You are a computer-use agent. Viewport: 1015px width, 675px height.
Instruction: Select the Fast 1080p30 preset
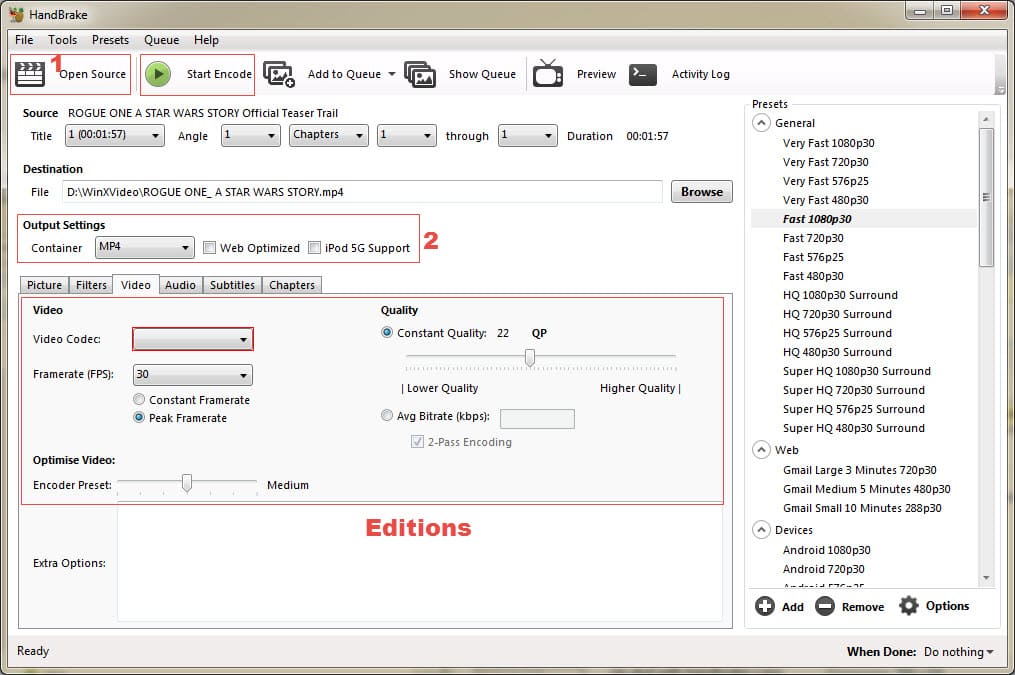pyautogui.click(x=816, y=218)
